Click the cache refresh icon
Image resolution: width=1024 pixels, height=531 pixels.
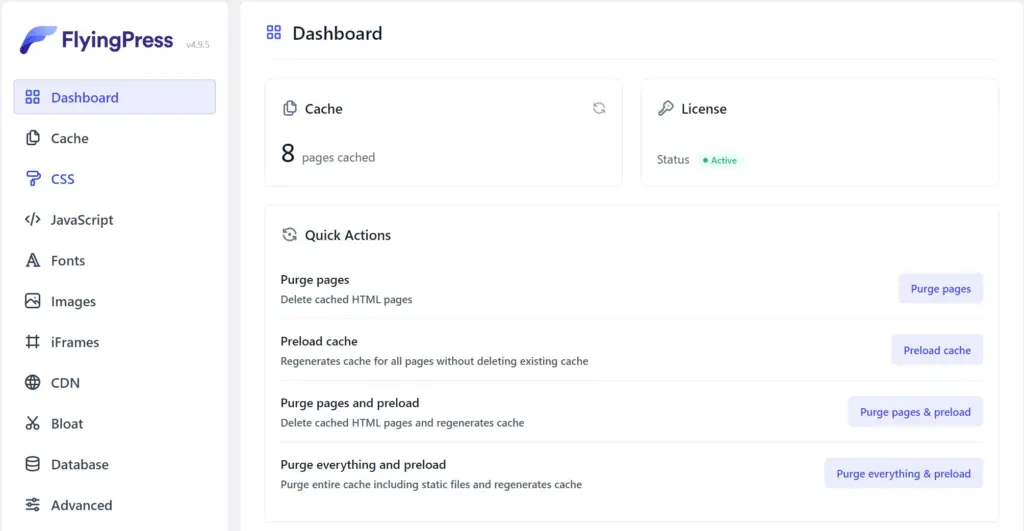[599, 108]
